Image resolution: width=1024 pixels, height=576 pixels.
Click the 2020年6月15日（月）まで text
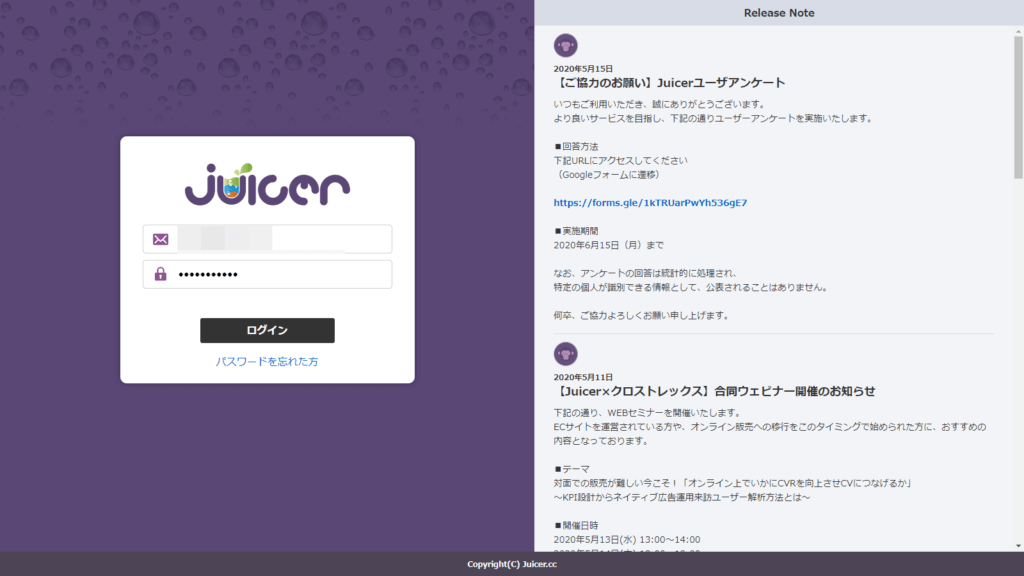click(x=609, y=245)
